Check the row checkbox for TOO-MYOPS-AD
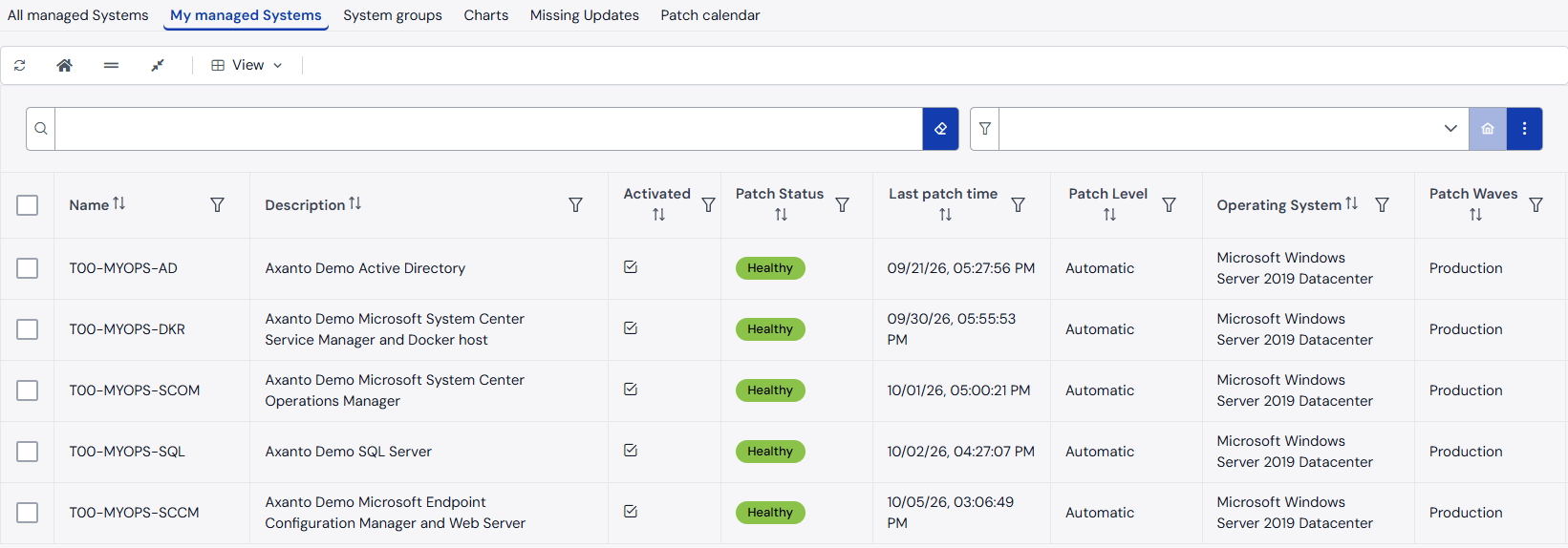Screen dimensions: 1568x548 point(28,268)
